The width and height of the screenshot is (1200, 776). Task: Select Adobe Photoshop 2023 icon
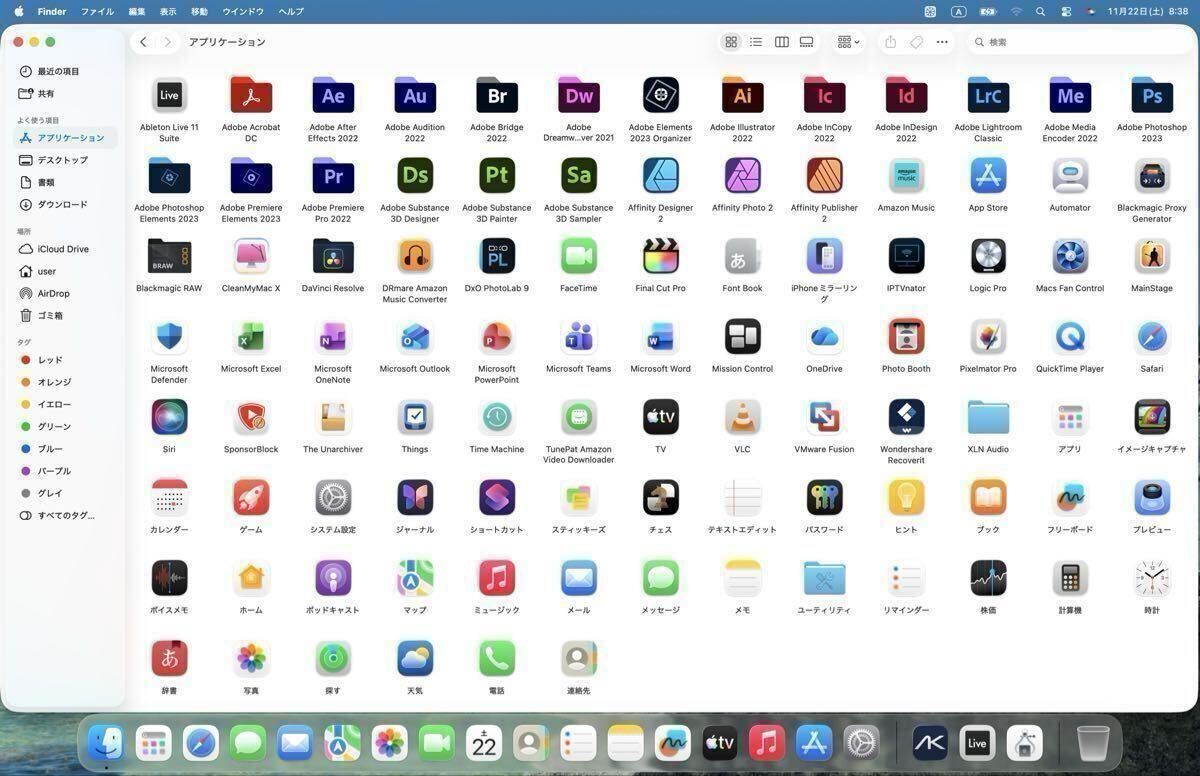[1152, 96]
